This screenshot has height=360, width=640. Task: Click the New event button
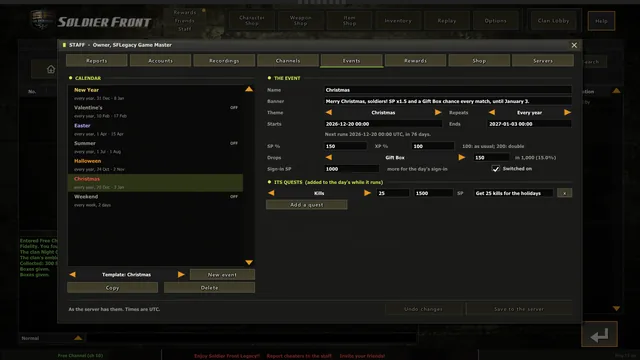point(222,274)
